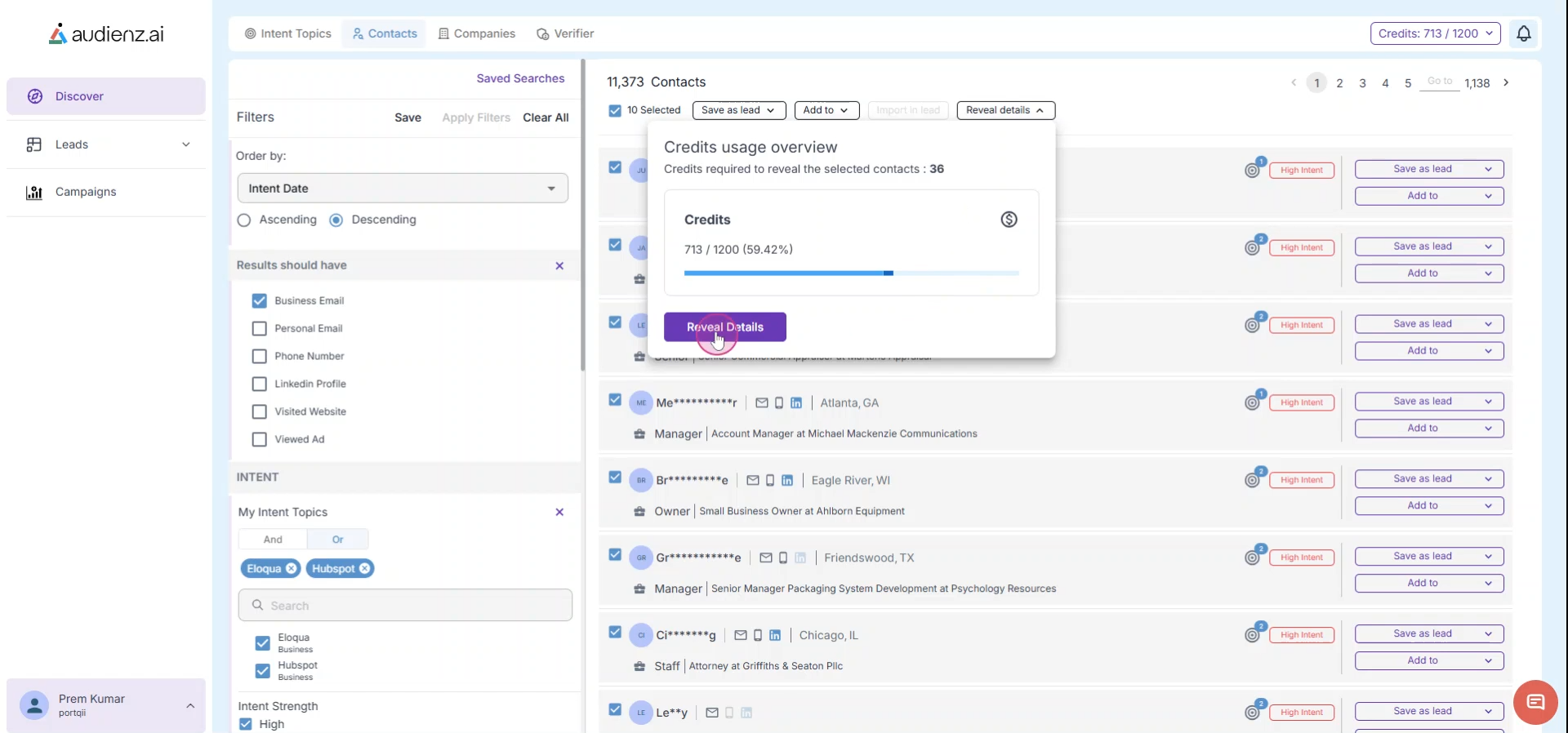Remove the Eloqua intent topic chip
The height and width of the screenshot is (733, 1568).
pos(292,569)
